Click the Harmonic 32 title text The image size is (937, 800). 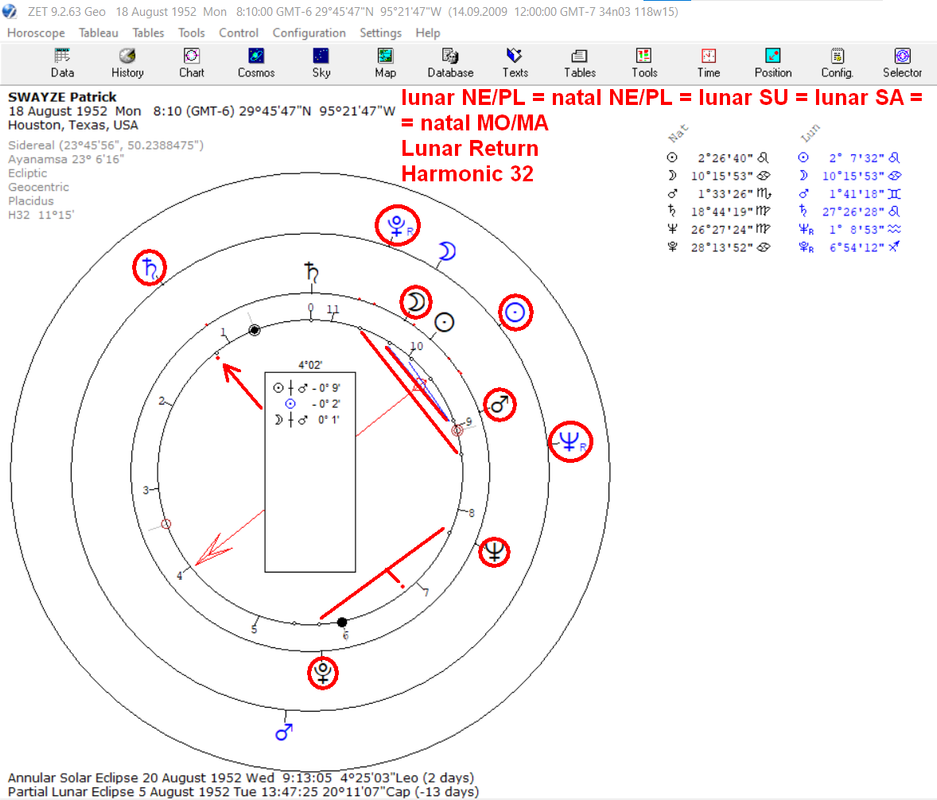tap(467, 174)
